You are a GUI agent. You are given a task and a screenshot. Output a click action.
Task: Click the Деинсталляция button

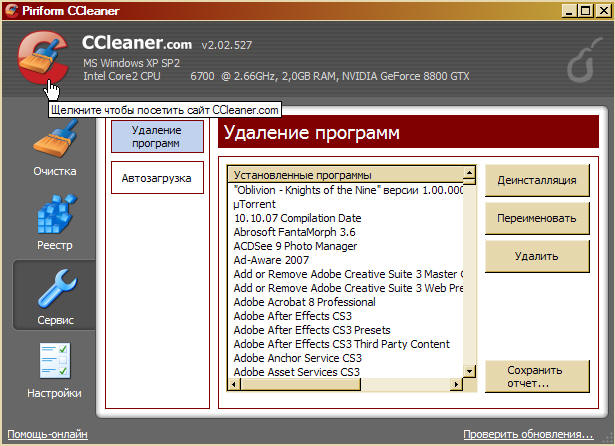point(537,180)
